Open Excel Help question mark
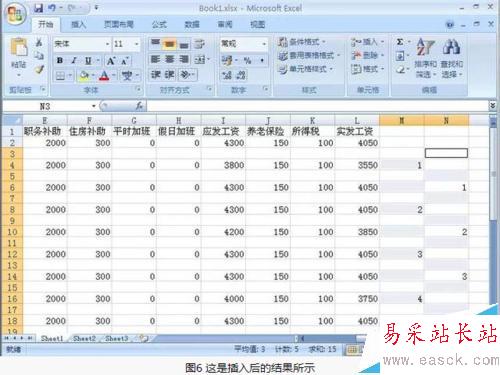This screenshot has width=500, height=375. 450,24
